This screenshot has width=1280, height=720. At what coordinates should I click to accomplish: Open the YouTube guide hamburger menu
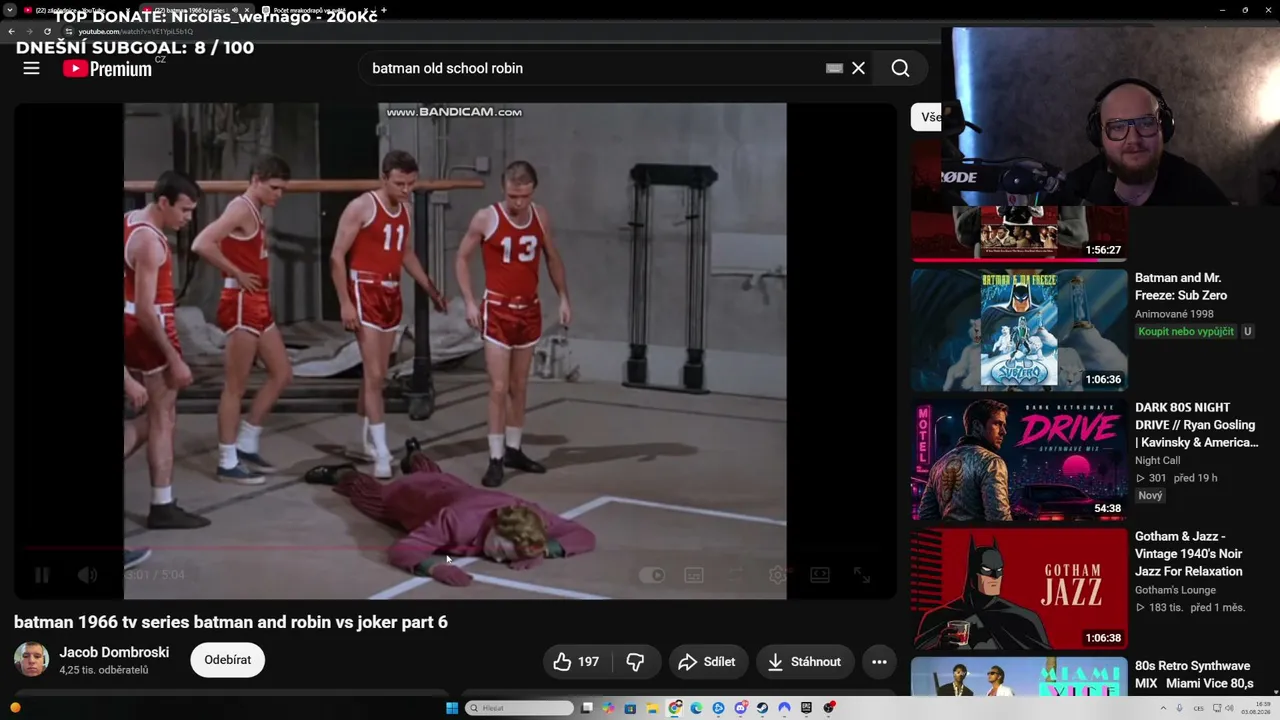pos(32,68)
